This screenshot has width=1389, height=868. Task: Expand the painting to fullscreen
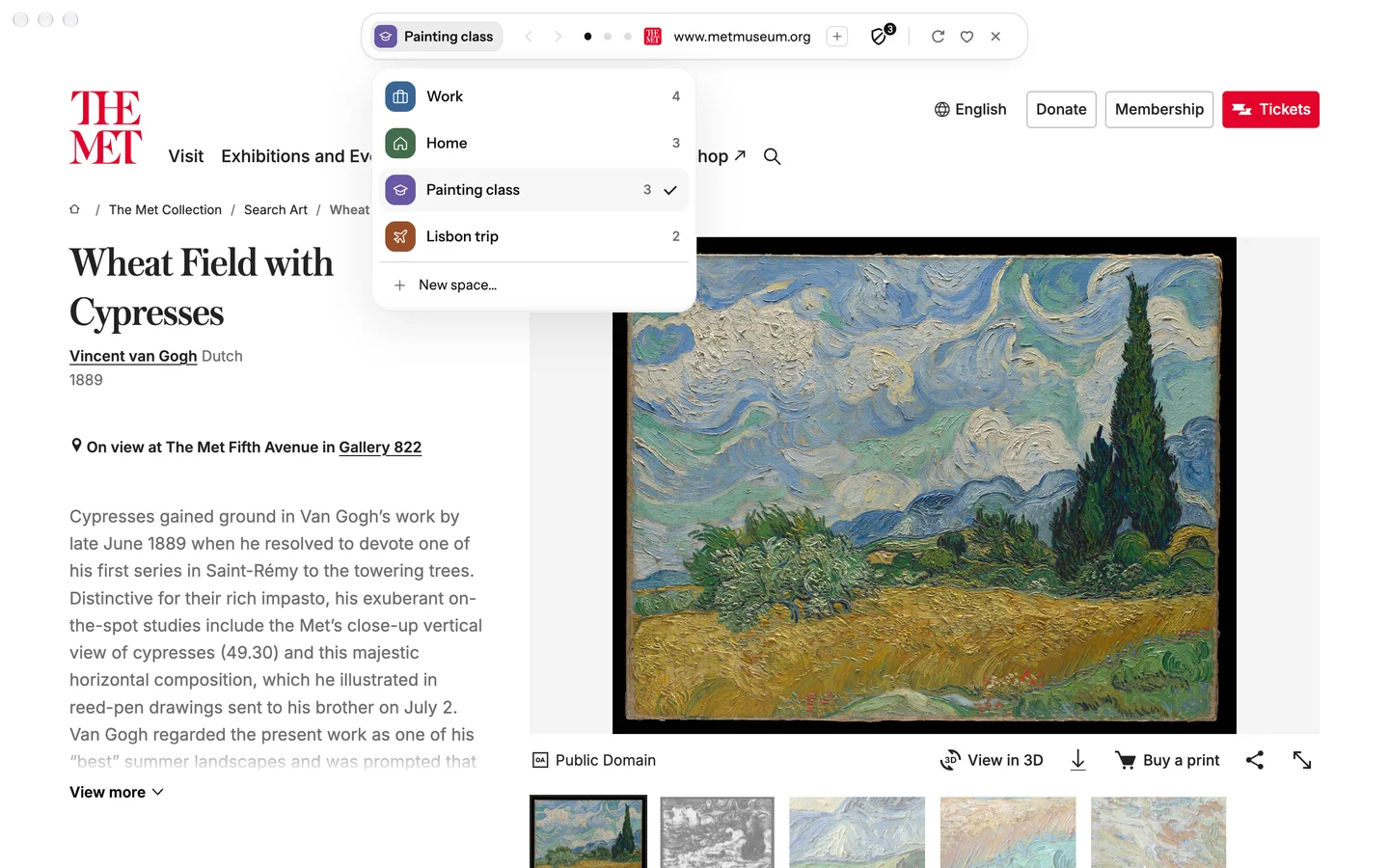click(1302, 760)
